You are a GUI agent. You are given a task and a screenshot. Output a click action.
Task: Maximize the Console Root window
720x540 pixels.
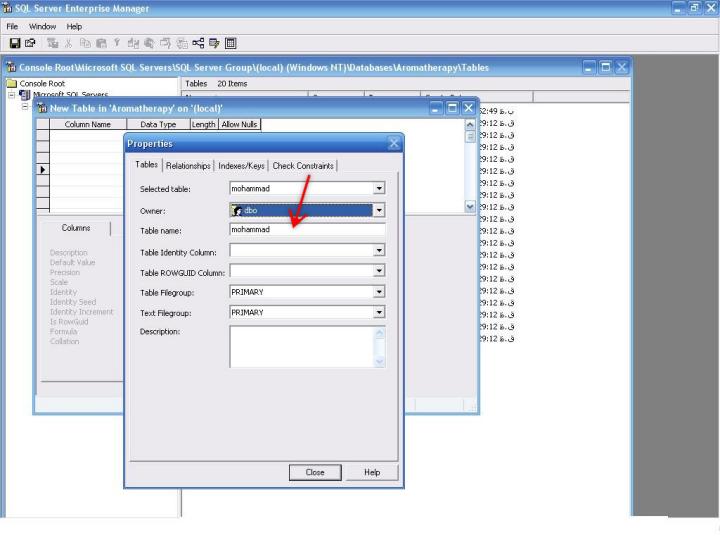606,68
